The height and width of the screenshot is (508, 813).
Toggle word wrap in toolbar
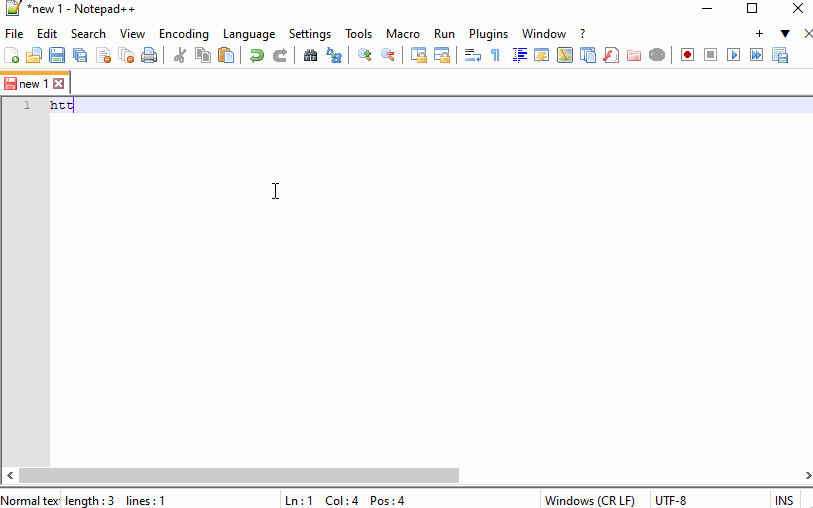tap(472, 56)
